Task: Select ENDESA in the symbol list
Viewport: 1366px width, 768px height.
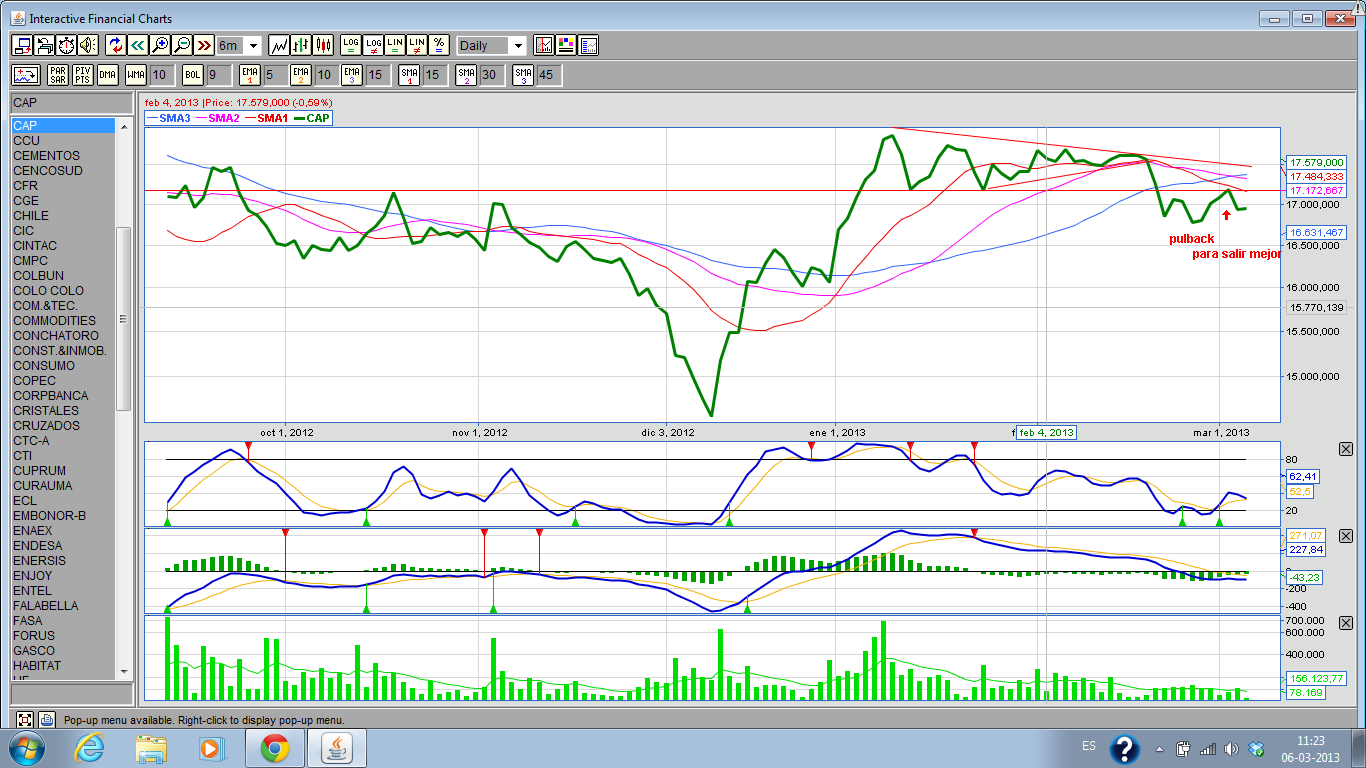Action: [63, 546]
